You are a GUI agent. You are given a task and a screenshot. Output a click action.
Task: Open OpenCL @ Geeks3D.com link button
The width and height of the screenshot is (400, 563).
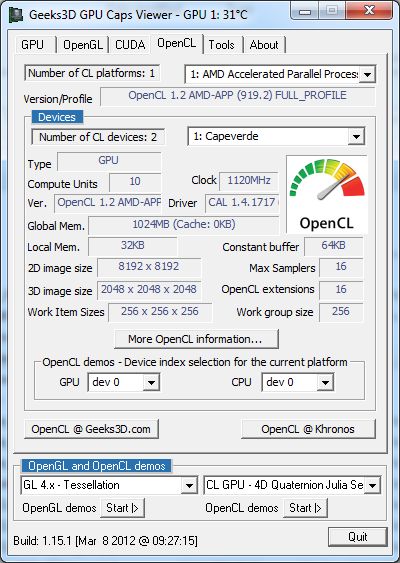[x=91, y=429]
